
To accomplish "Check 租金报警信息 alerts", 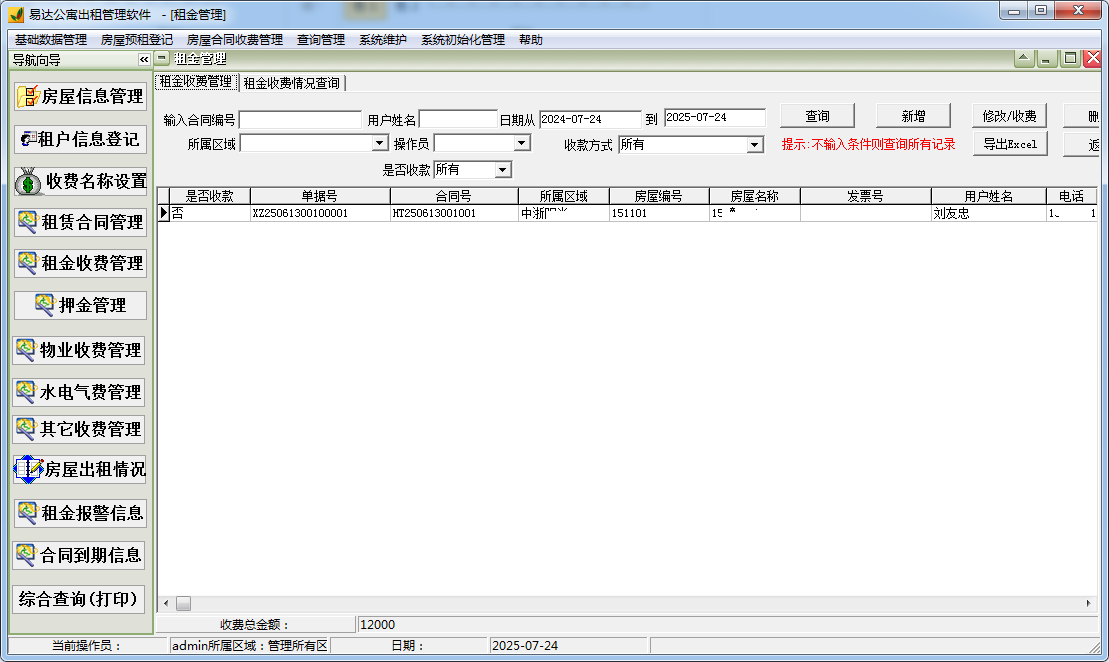I will (80, 513).
